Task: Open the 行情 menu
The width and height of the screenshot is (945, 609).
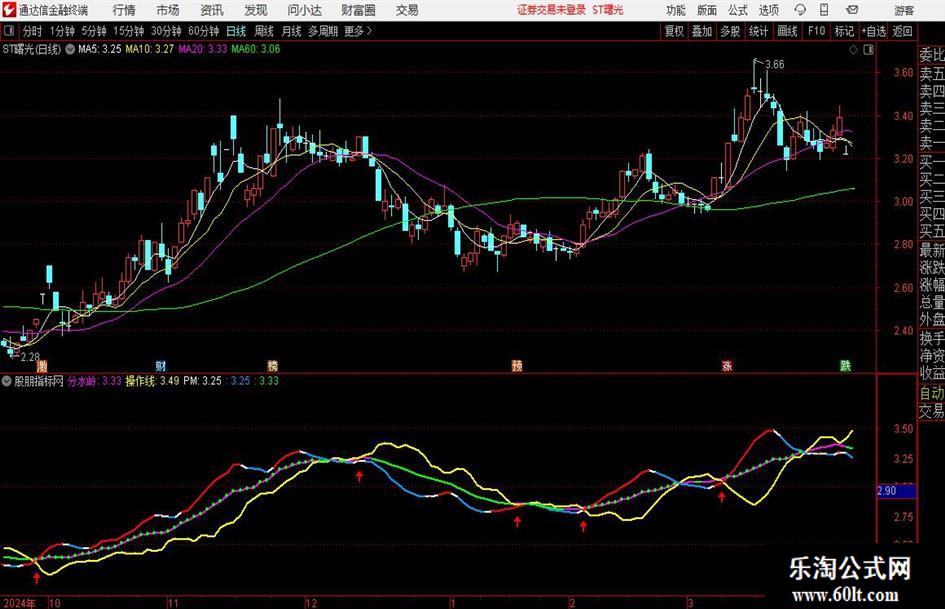Action: coord(124,10)
